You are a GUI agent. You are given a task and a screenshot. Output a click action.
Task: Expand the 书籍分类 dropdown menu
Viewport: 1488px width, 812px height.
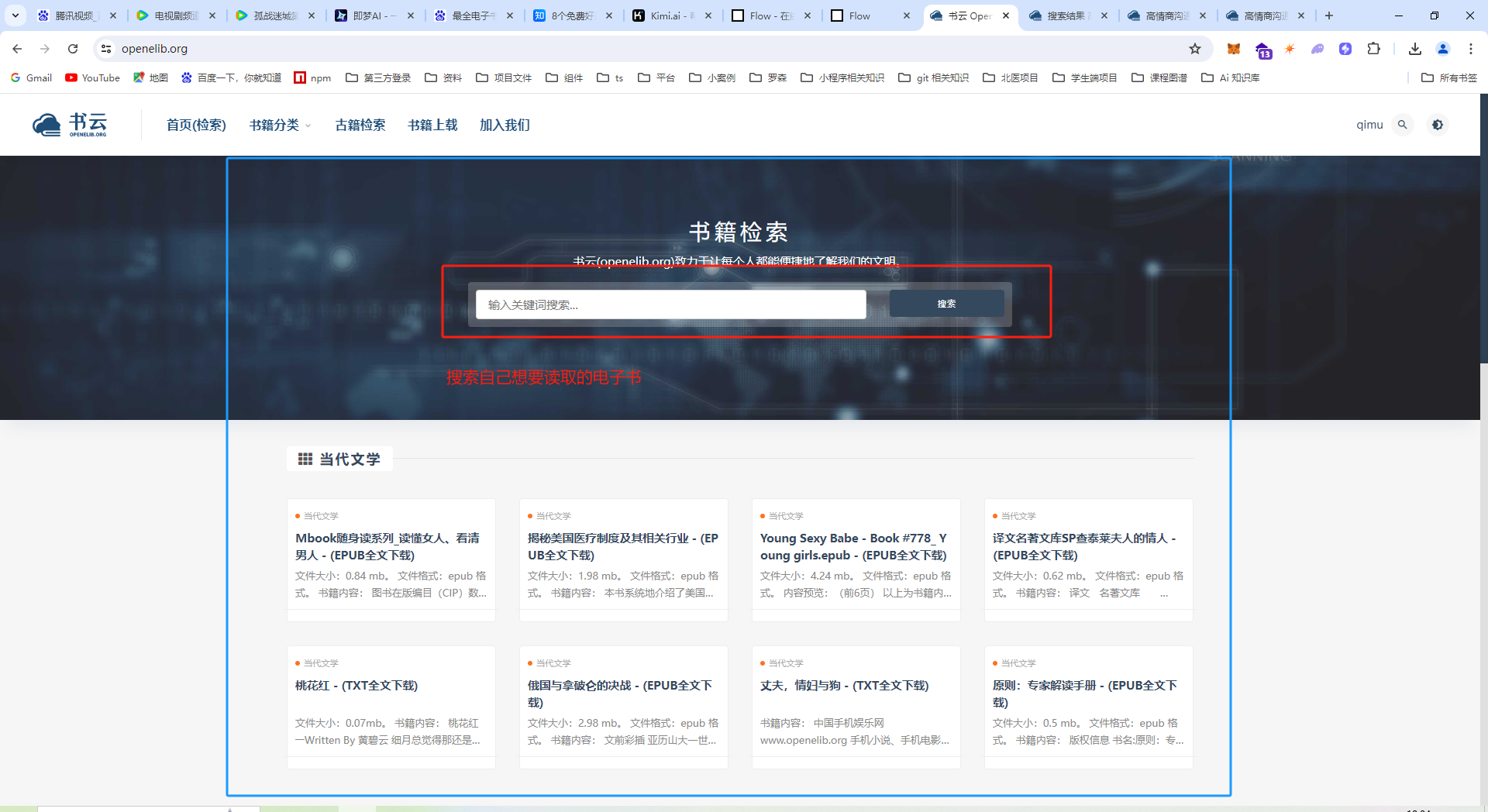(x=279, y=125)
